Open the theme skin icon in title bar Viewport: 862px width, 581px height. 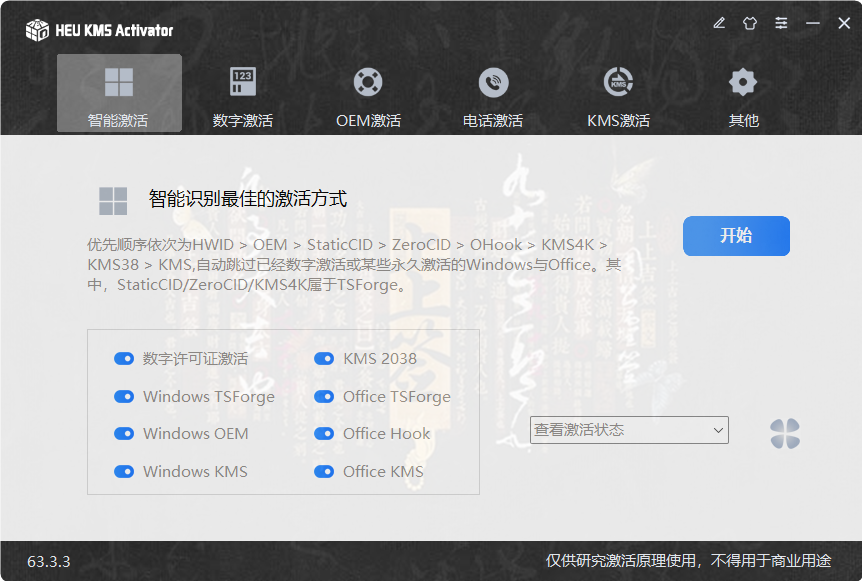coord(750,22)
